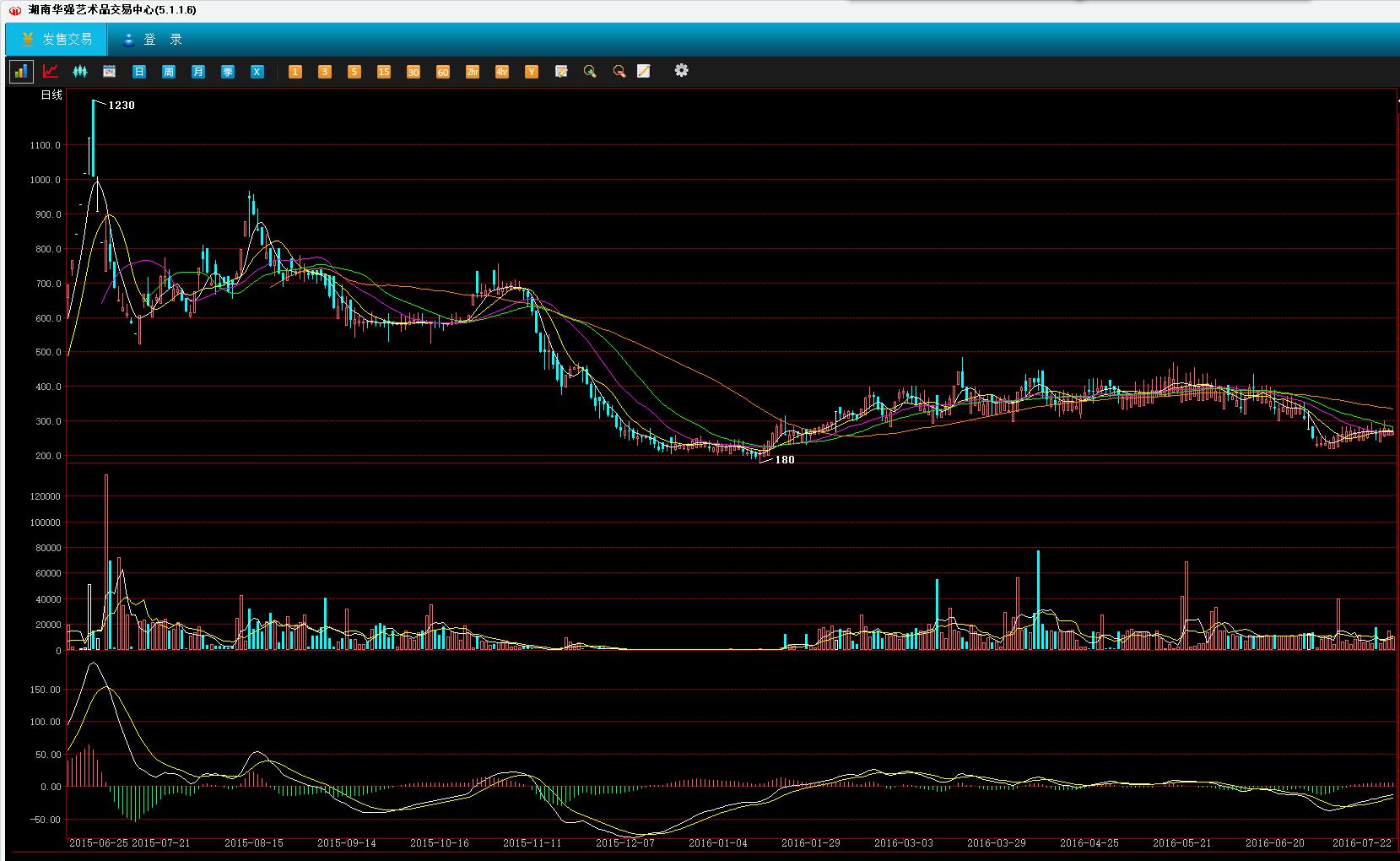Viewport: 1400px width, 861px height.
Task: Open the calendar date icon
Action: [109, 72]
